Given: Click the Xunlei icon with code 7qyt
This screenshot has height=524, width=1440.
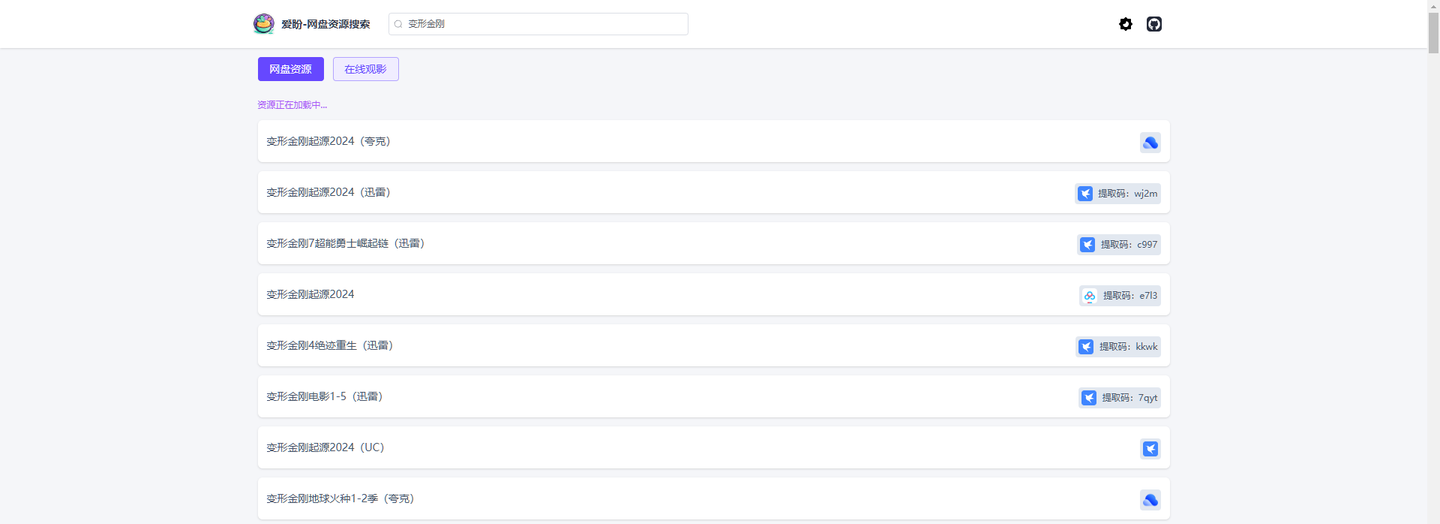Looking at the screenshot, I should tap(1089, 398).
